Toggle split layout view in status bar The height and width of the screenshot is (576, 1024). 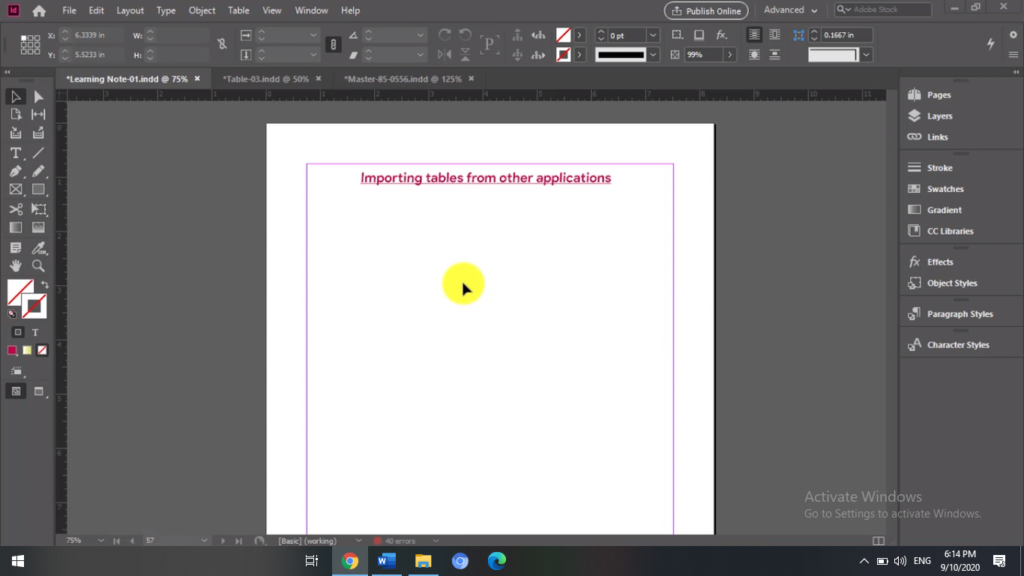point(878,541)
